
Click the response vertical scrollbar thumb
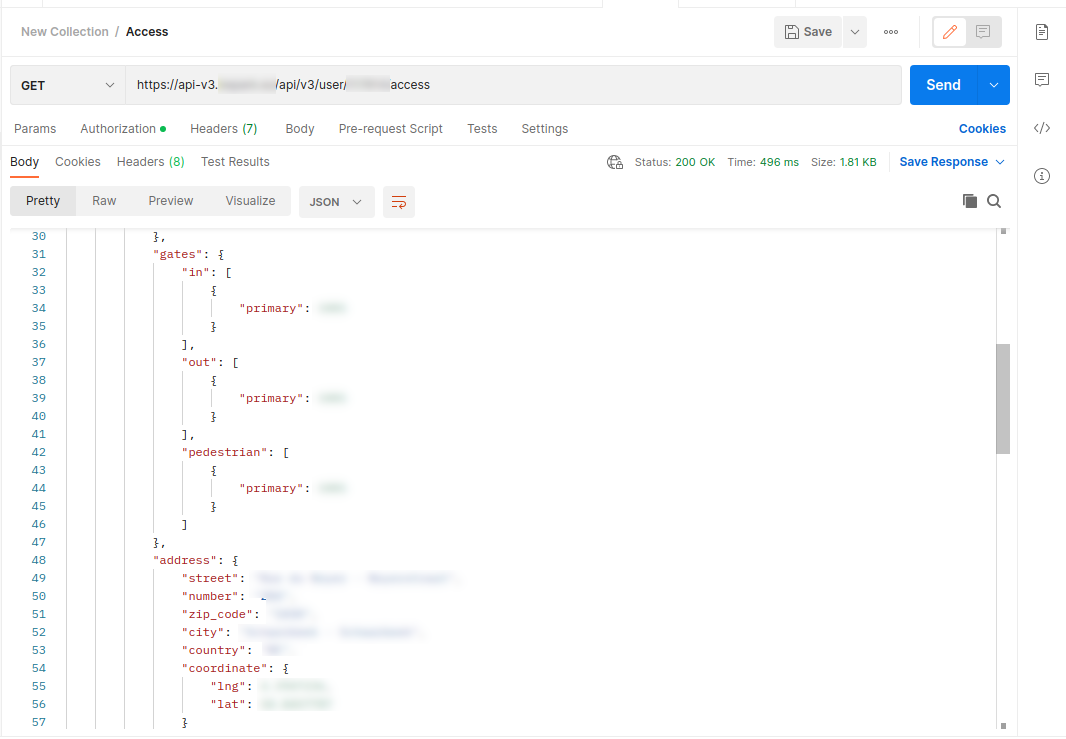[x=1002, y=398]
